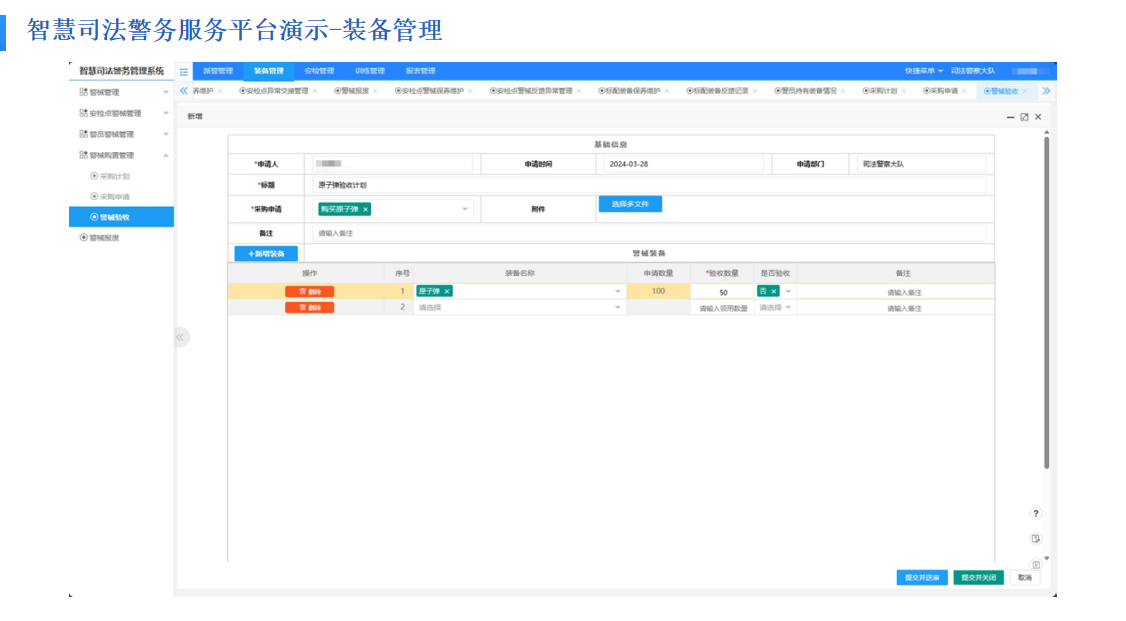Click the hamburger menu icon beside top navigation
The height and width of the screenshot is (621, 1126).
[x=183, y=71]
